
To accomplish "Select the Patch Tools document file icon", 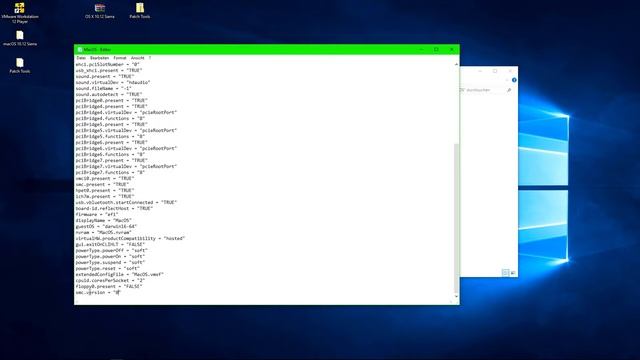I will pos(20,65).
